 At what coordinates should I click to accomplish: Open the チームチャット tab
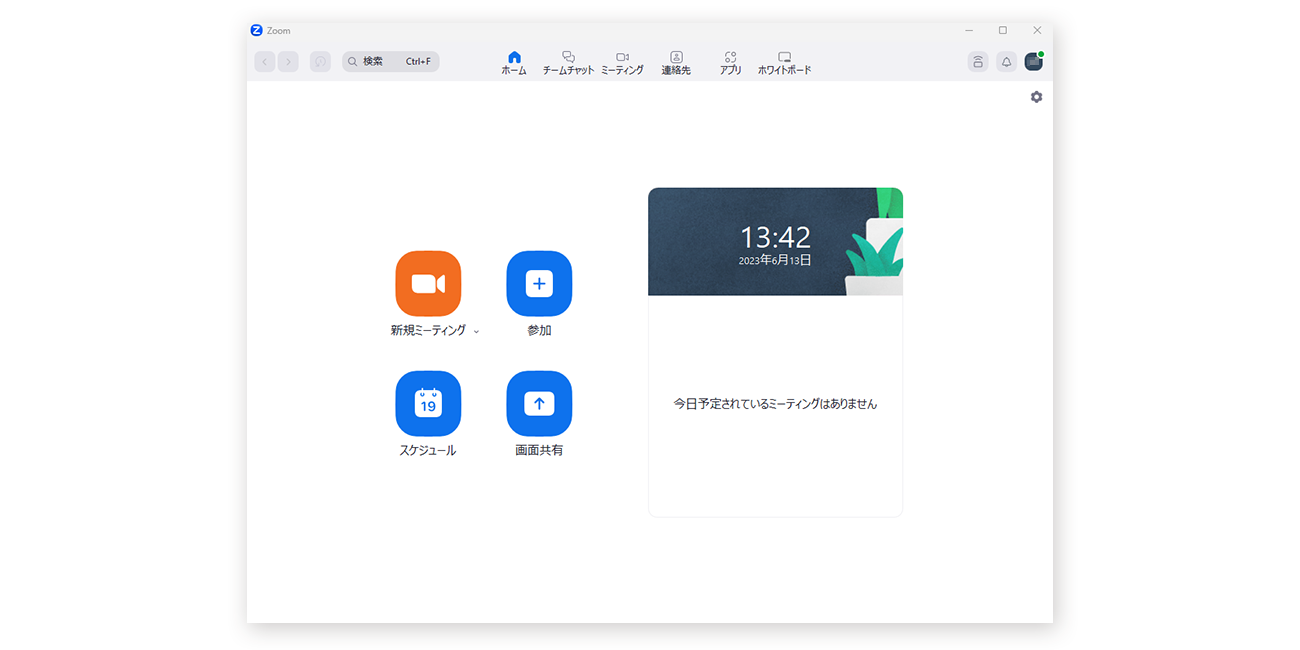click(x=568, y=63)
